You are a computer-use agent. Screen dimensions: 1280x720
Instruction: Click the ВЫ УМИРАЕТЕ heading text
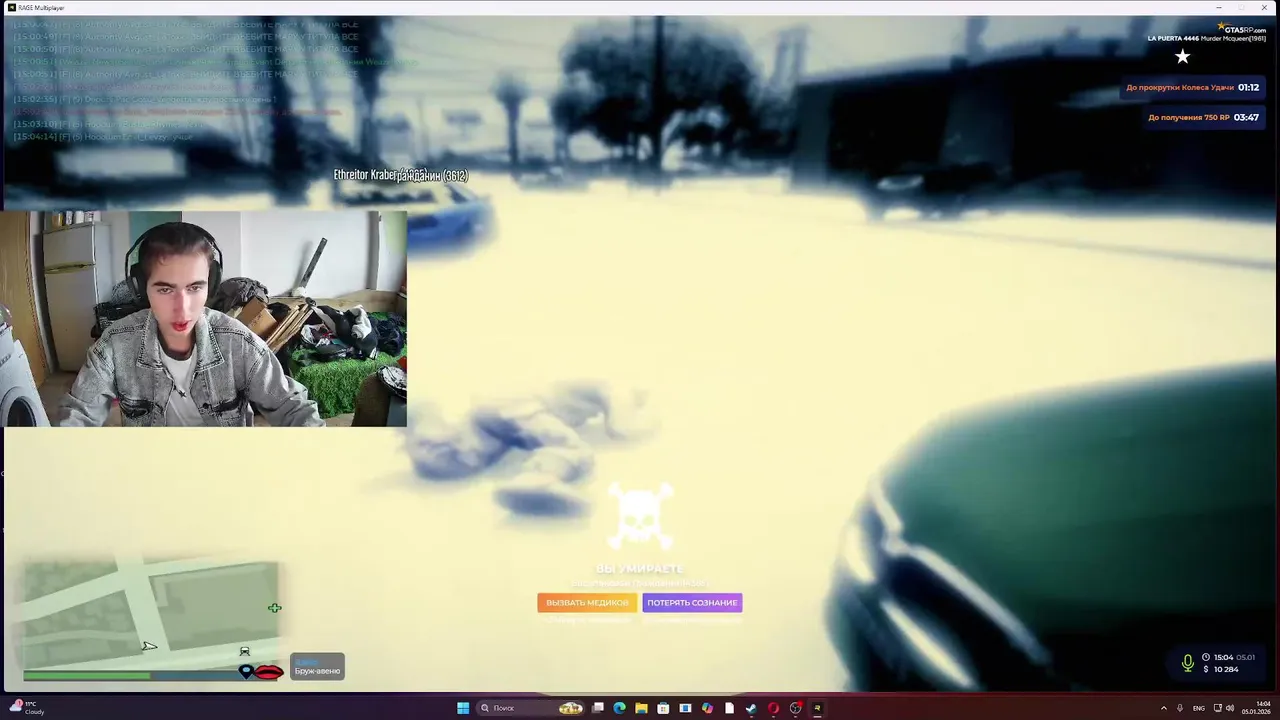[x=640, y=569]
